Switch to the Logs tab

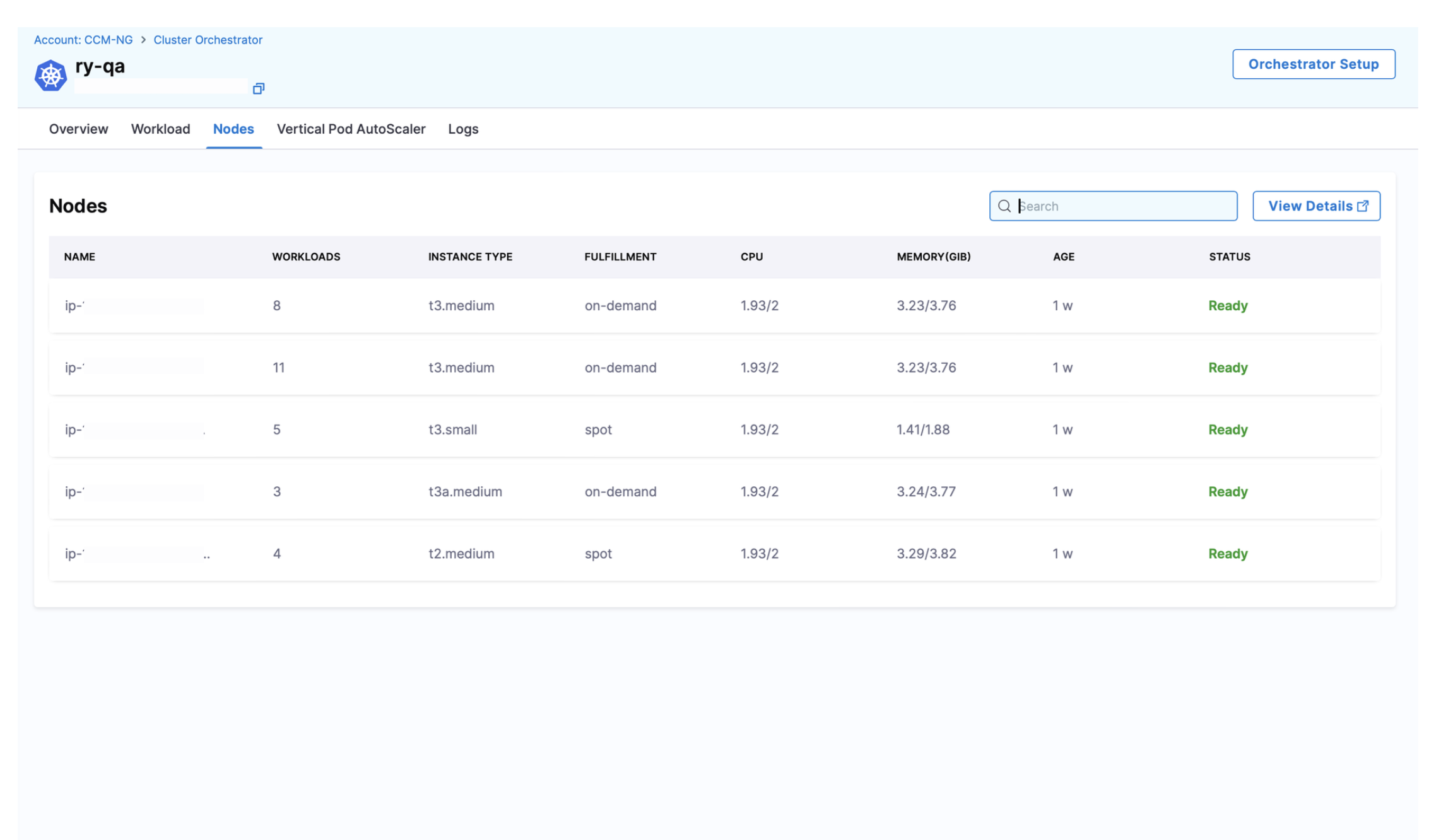[463, 129]
